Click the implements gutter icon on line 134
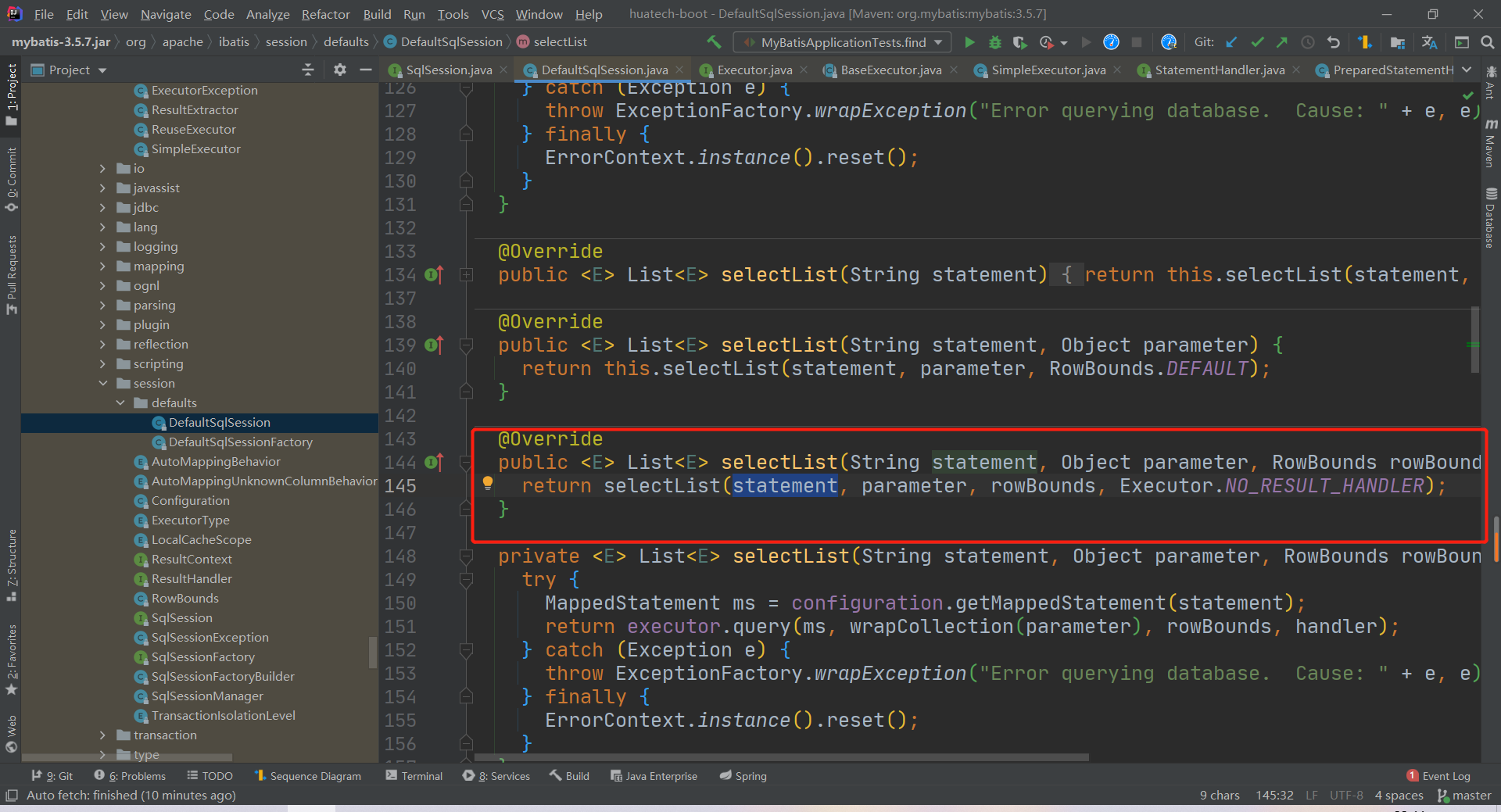Image resolution: width=1501 pixels, height=812 pixels. tap(435, 274)
